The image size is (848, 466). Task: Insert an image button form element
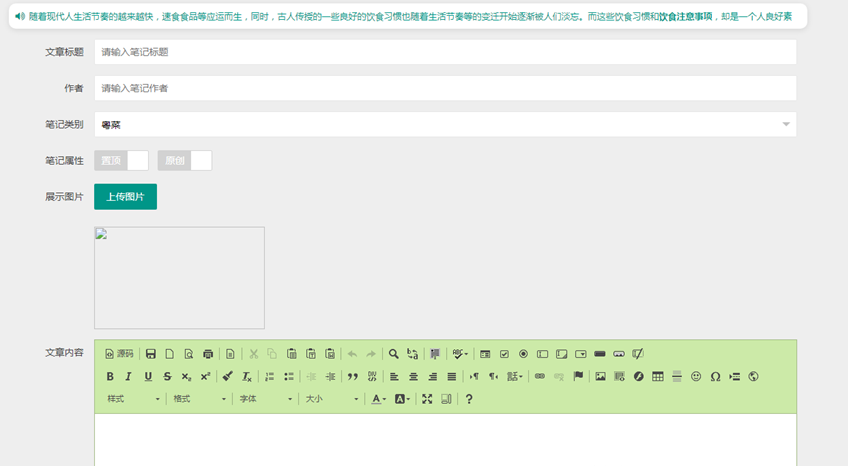(x=619, y=354)
